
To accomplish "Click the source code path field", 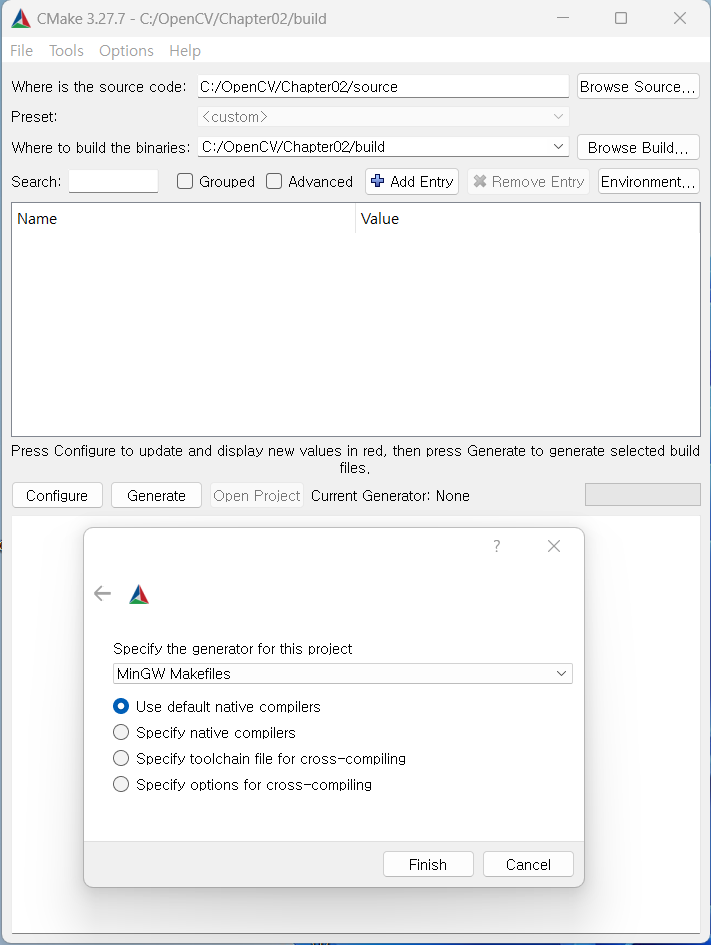I will coord(383,86).
